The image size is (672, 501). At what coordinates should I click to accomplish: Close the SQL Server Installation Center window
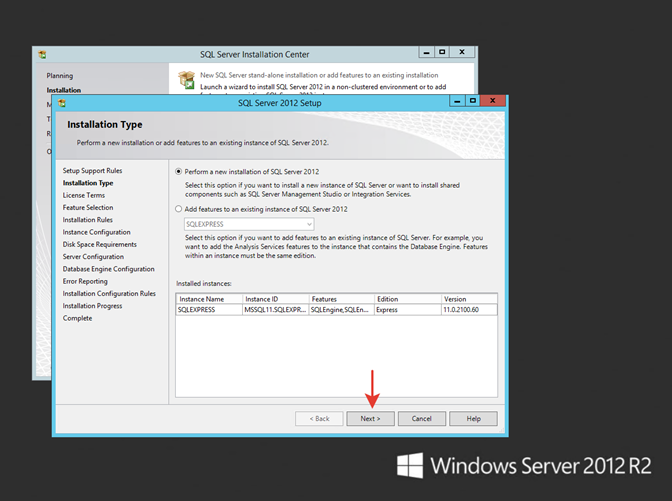click(x=462, y=52)
